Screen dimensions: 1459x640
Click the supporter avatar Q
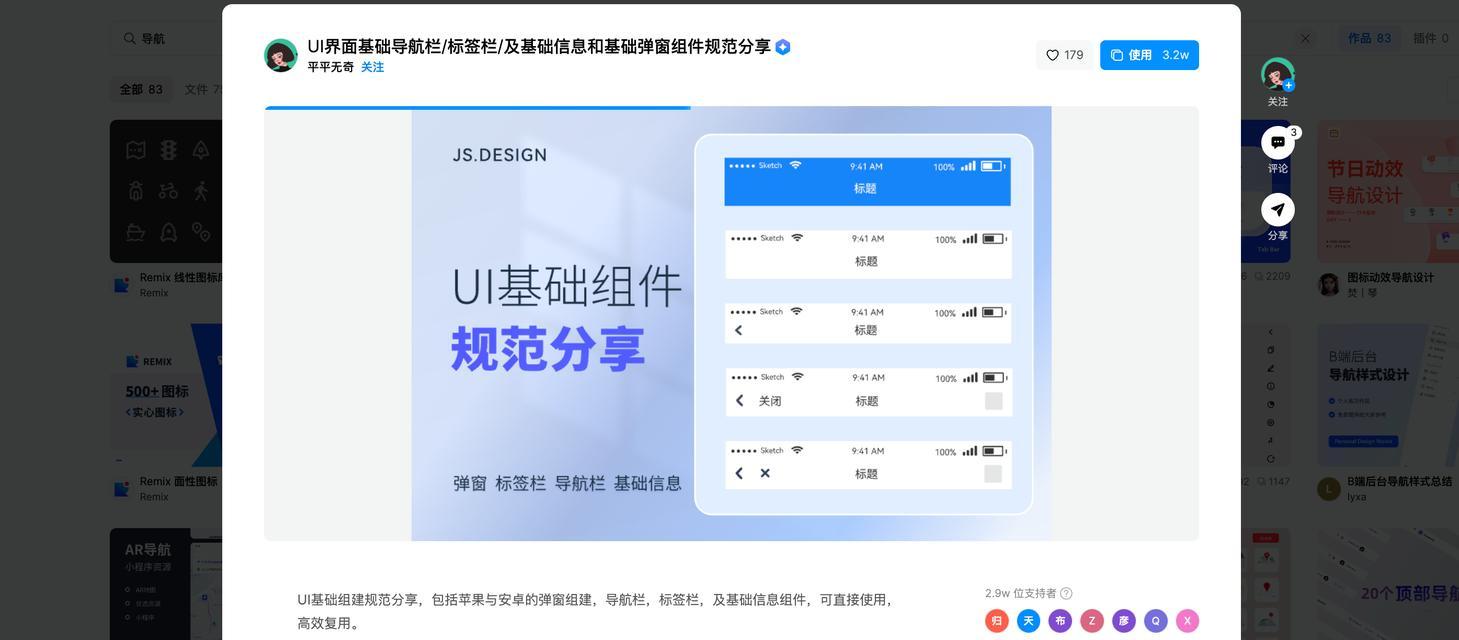click(x=1156, y=621)
